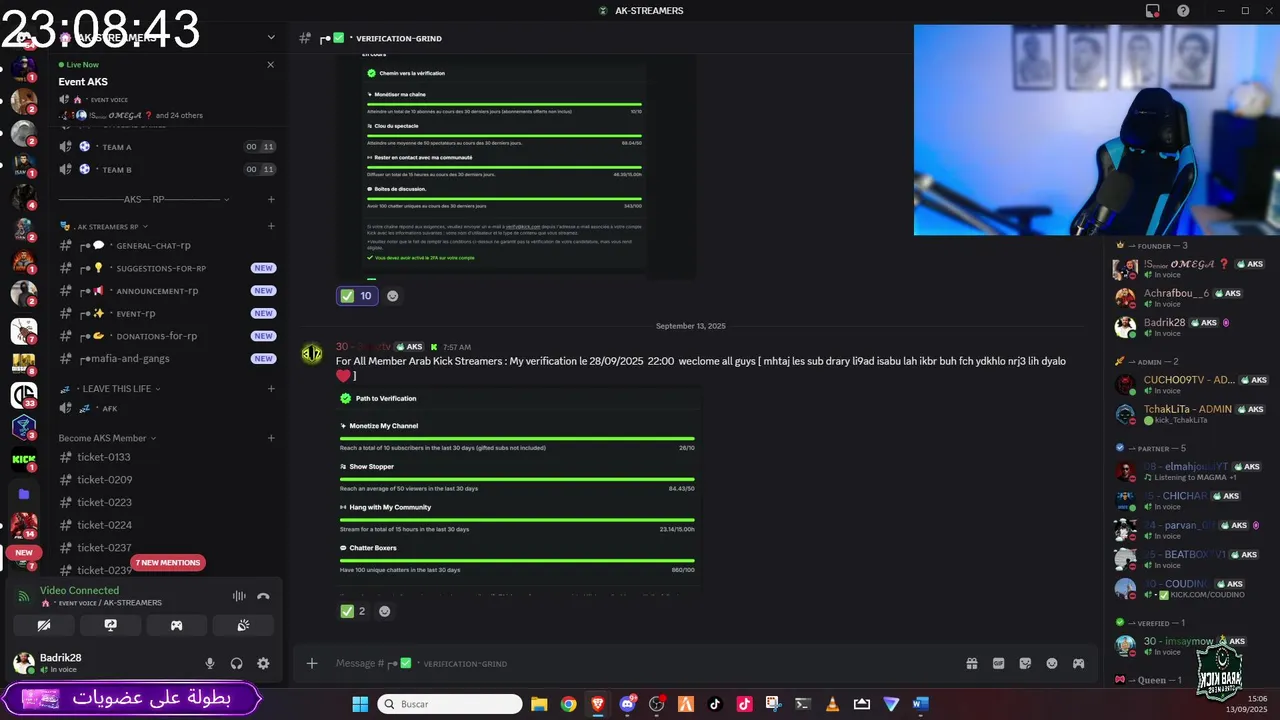This screenshot has height=720, width=1280.
Task: Open apps gamepad icon in message bar
Action: tap(1078, 663)
